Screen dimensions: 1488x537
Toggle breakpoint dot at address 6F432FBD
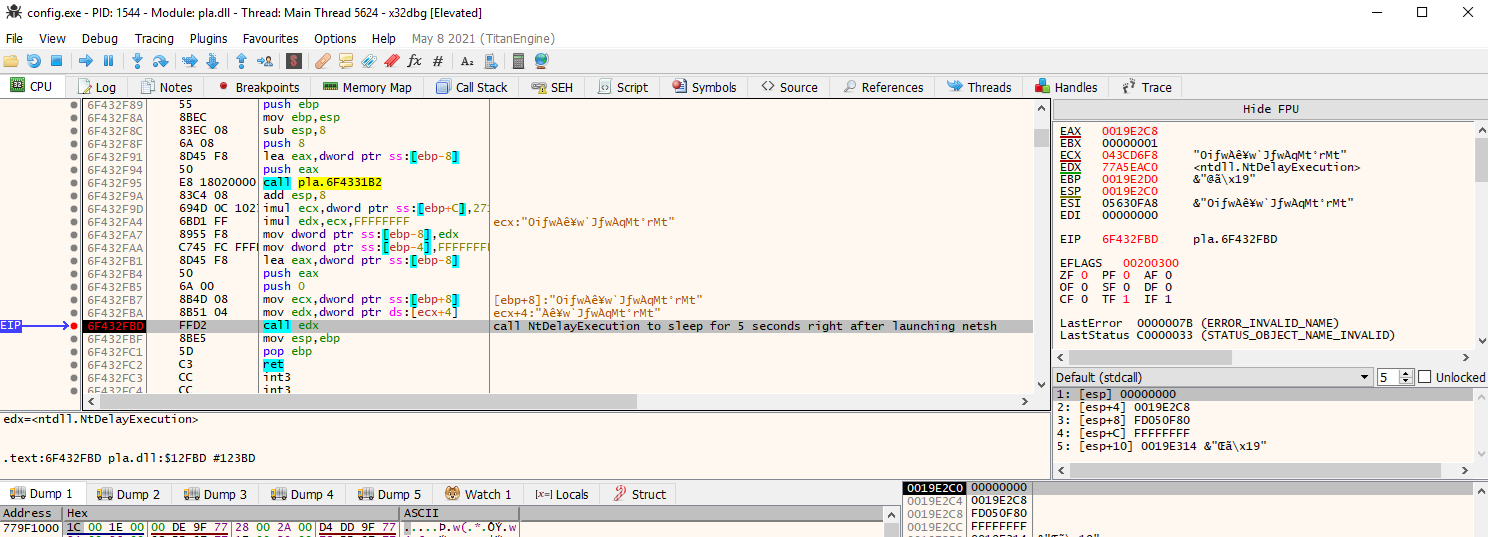74,326
